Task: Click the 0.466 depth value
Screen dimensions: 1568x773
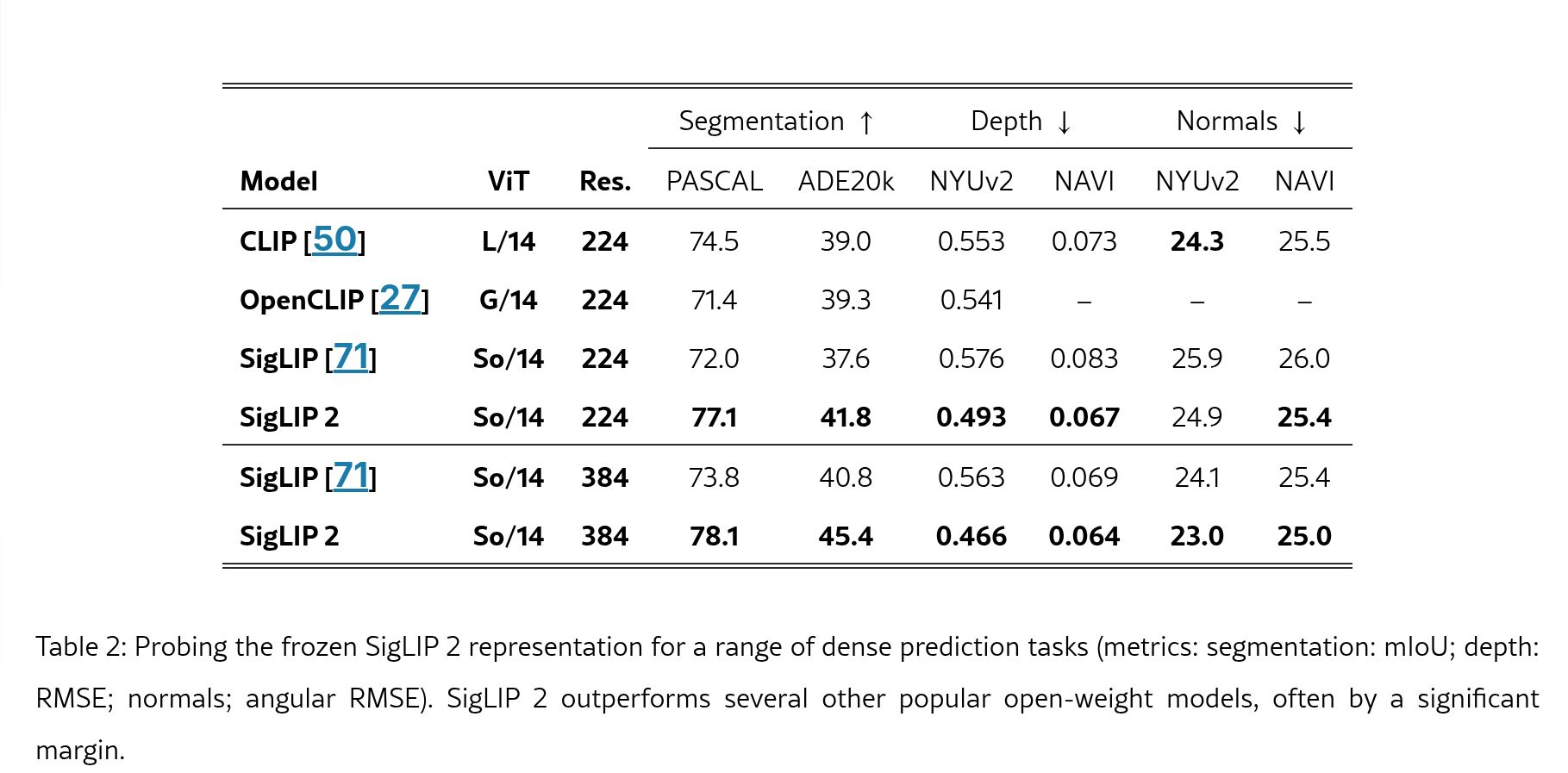Action: coord(971,536)
